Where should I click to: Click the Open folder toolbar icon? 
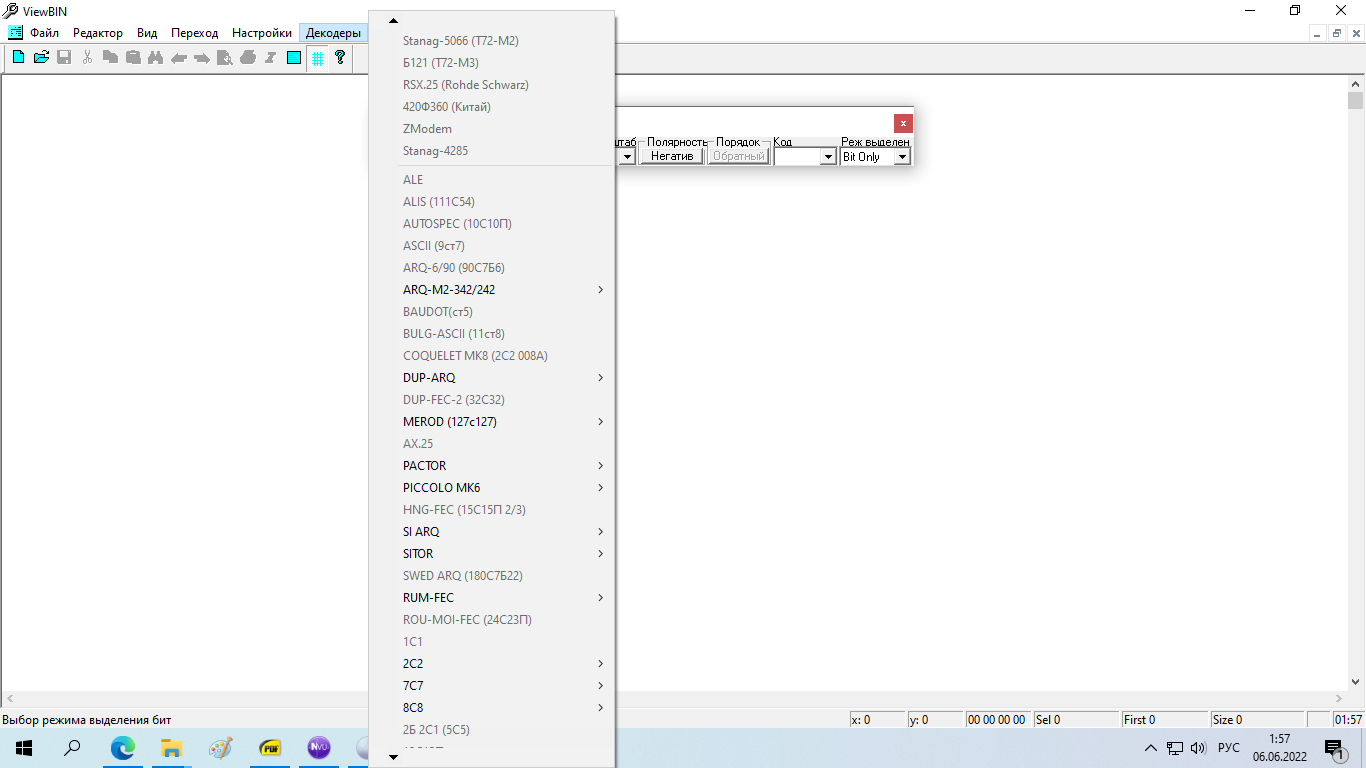point(41,58)
